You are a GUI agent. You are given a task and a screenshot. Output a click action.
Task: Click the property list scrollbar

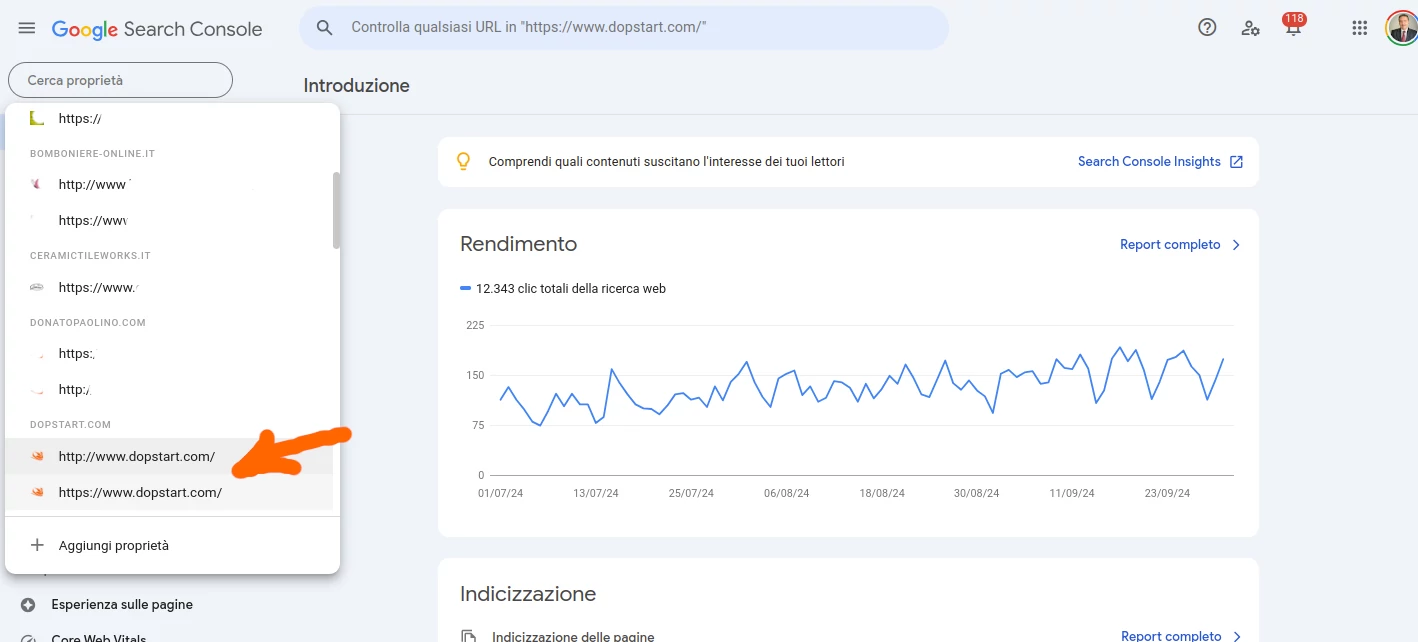pyautogui.click(x=337, y=210)
